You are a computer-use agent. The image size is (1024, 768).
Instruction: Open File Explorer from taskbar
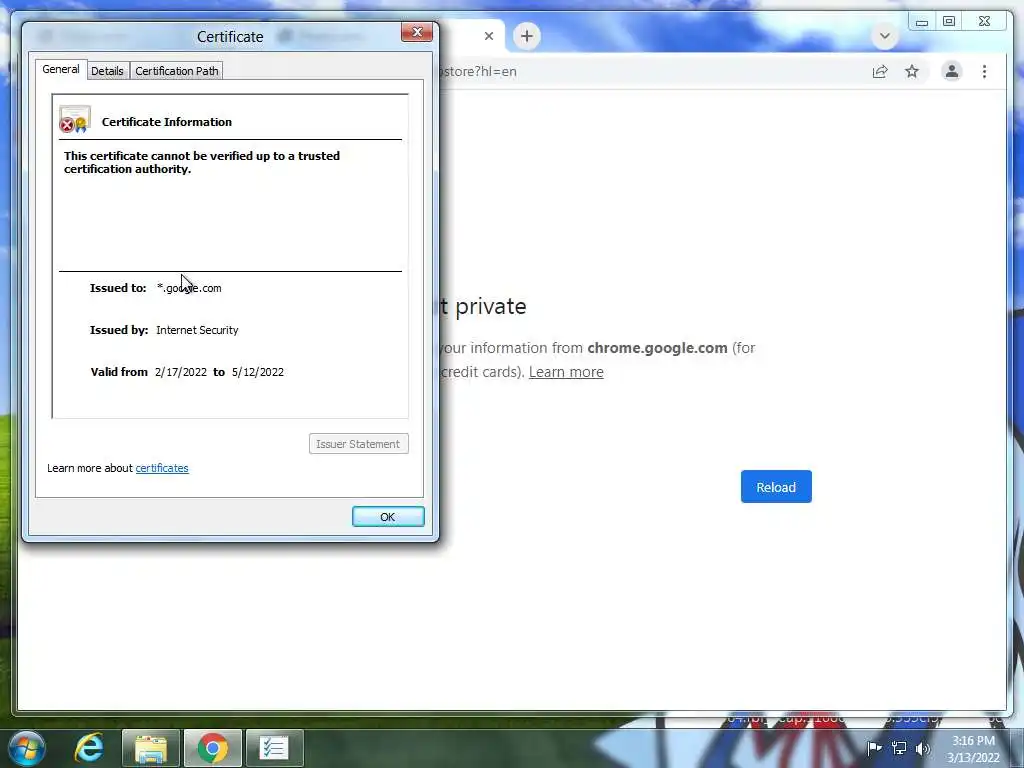[x=150, y=748]
